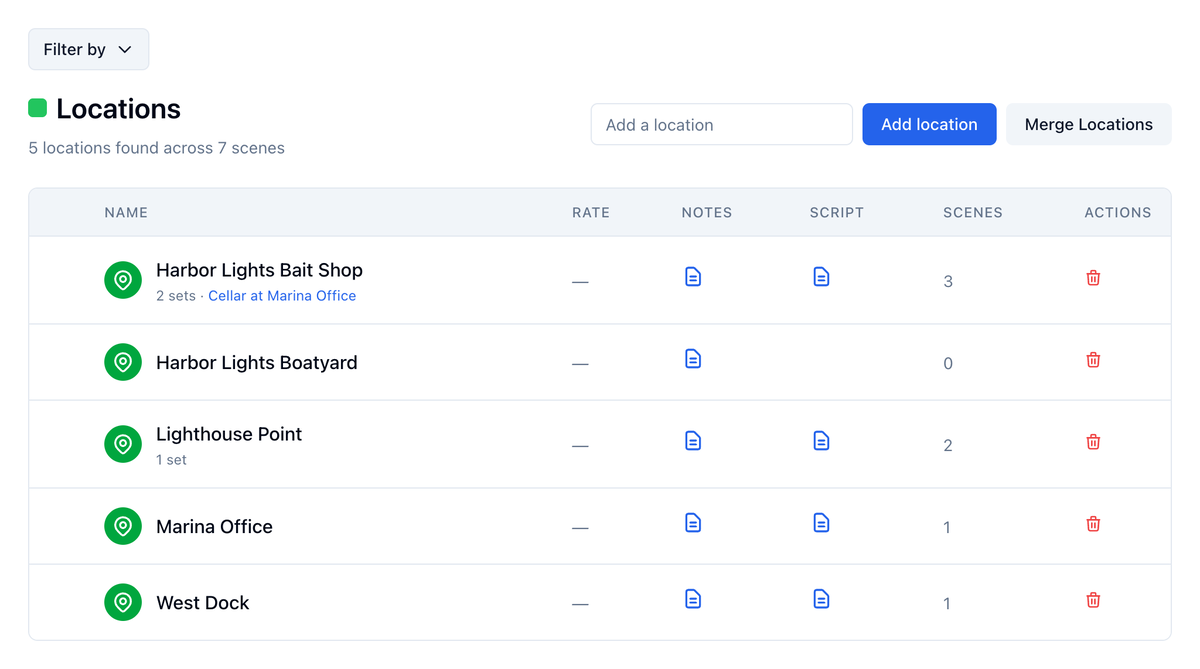Open notes for Harbor Lights Bait Shop

click(x=693, y=277)
